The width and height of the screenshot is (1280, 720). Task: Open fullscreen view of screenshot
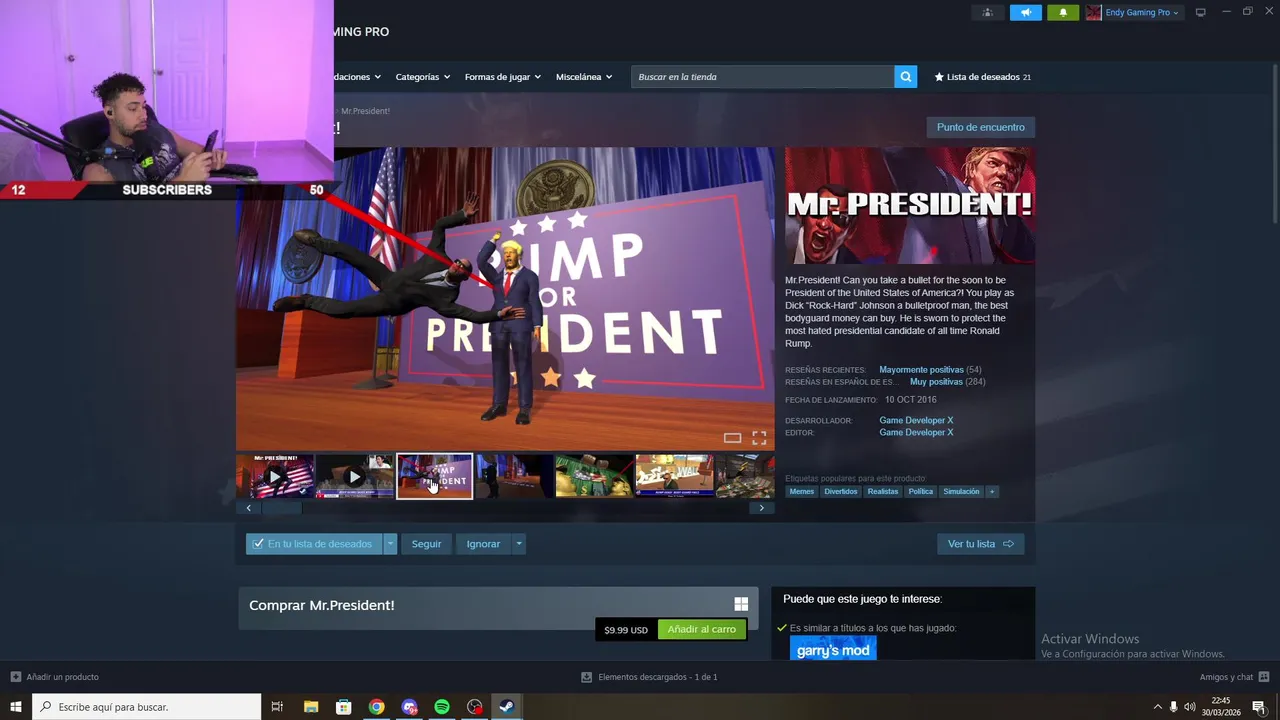click(x=759, y=438)
